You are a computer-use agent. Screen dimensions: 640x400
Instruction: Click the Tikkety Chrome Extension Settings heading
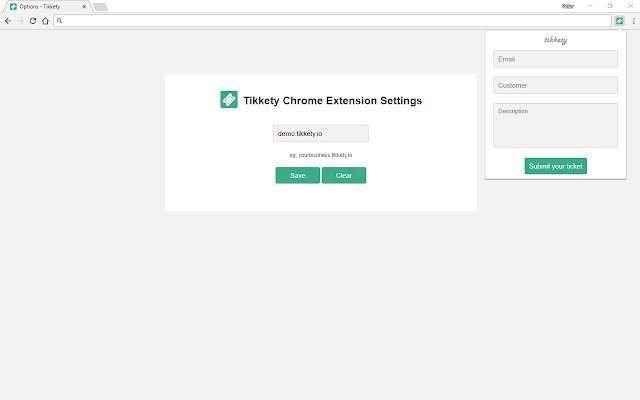tap(333, 100)
